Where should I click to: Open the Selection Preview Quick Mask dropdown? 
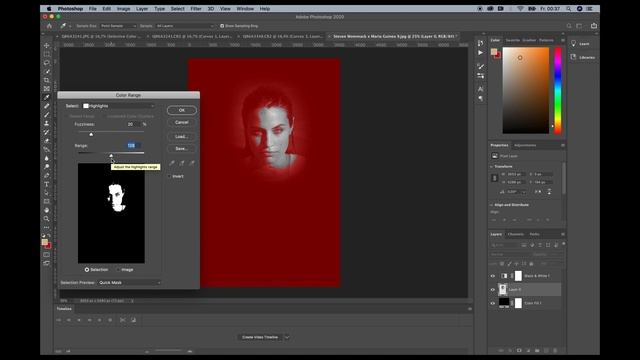click(129, 282)
